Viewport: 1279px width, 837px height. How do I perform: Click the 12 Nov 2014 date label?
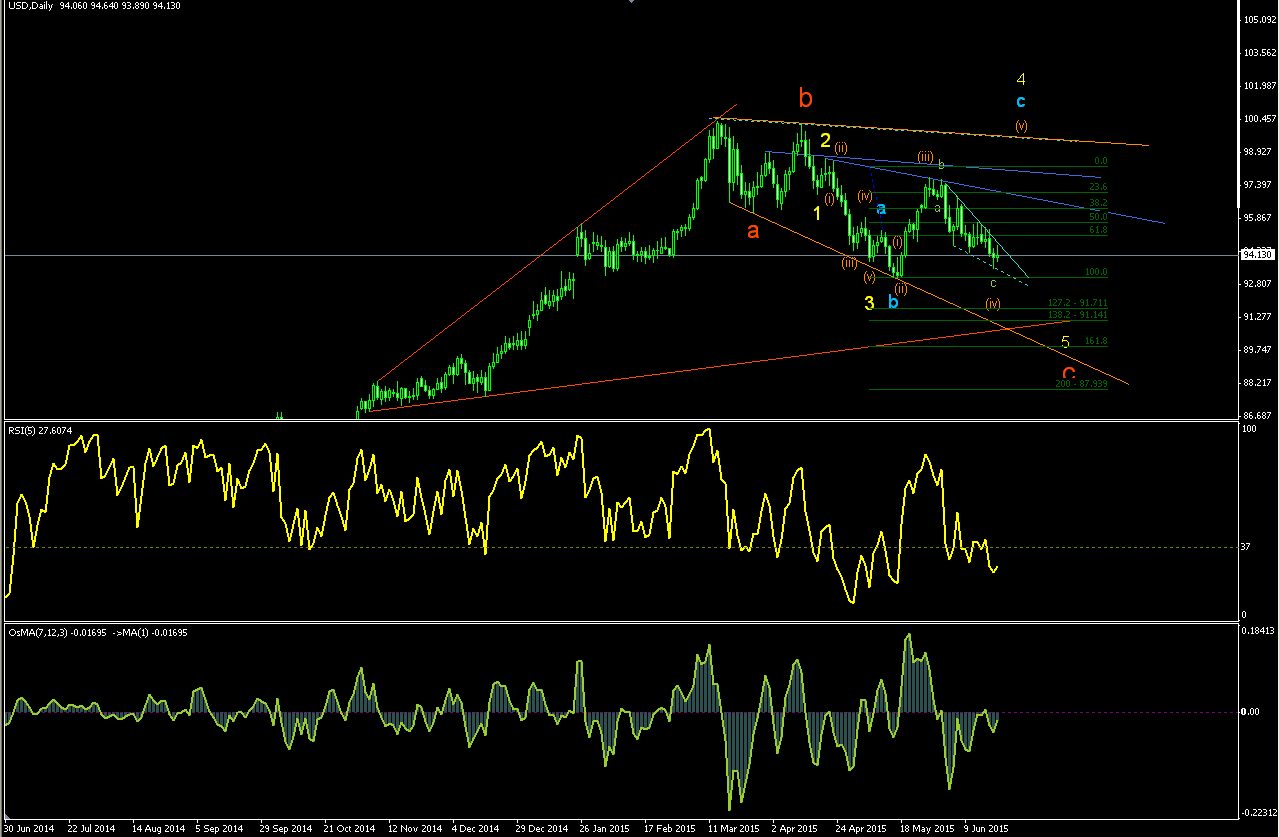[x=413, y=829]
